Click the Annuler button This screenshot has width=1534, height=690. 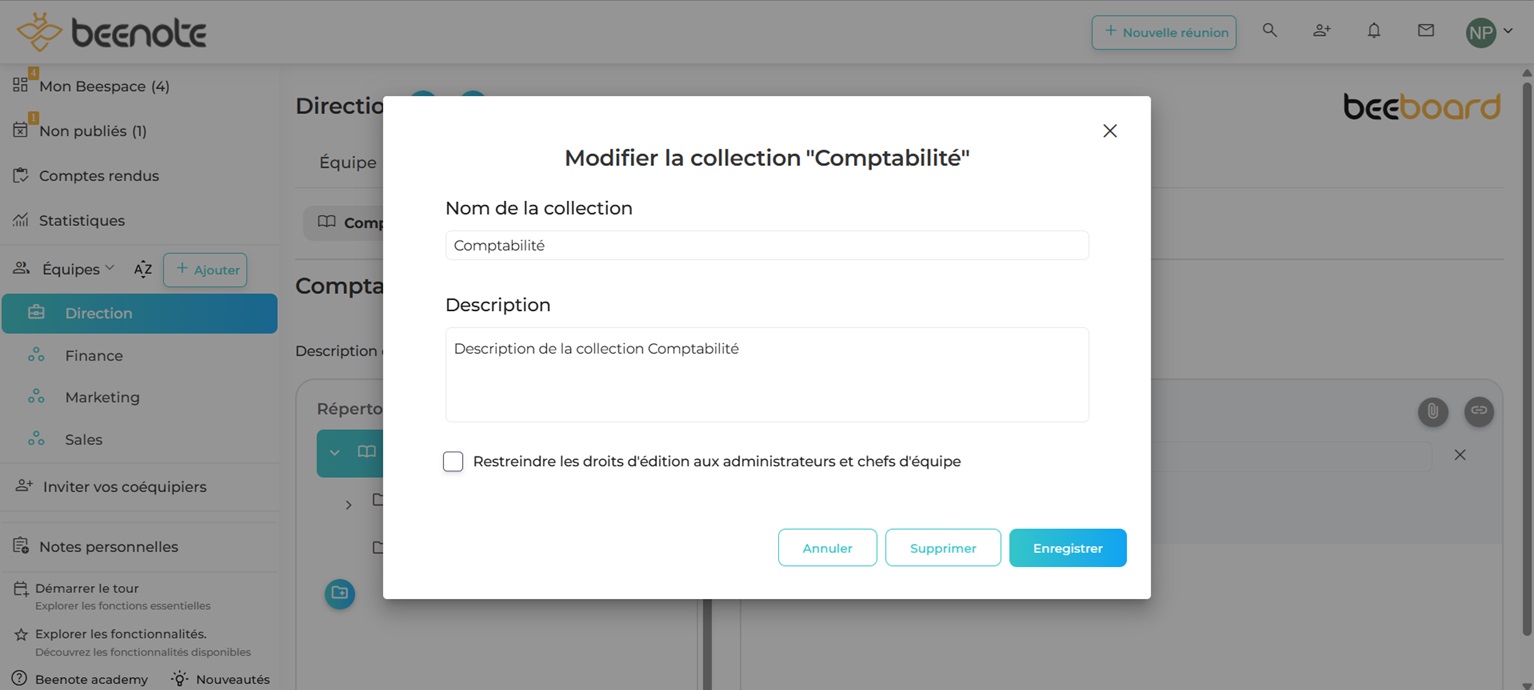(x=827, y=548)
